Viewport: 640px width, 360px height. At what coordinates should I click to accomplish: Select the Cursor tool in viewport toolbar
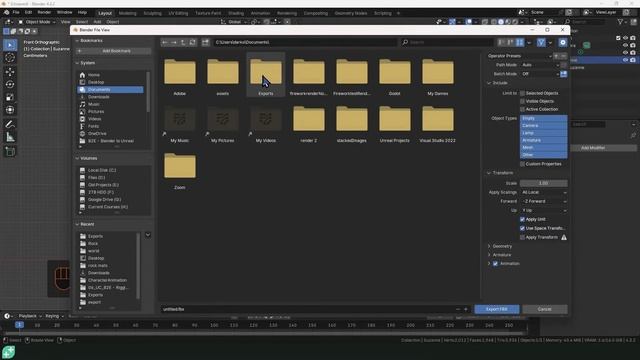click(x=10, y=58)
